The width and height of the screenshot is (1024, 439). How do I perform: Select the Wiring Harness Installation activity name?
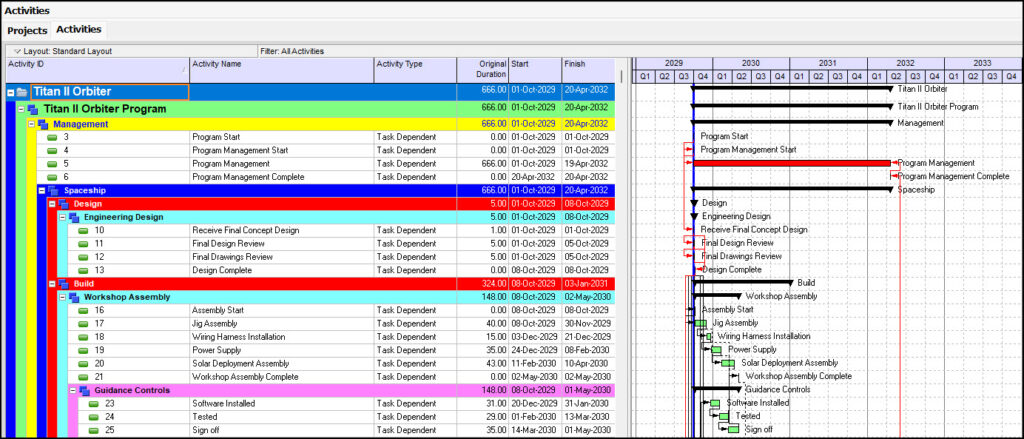(238, 337)
